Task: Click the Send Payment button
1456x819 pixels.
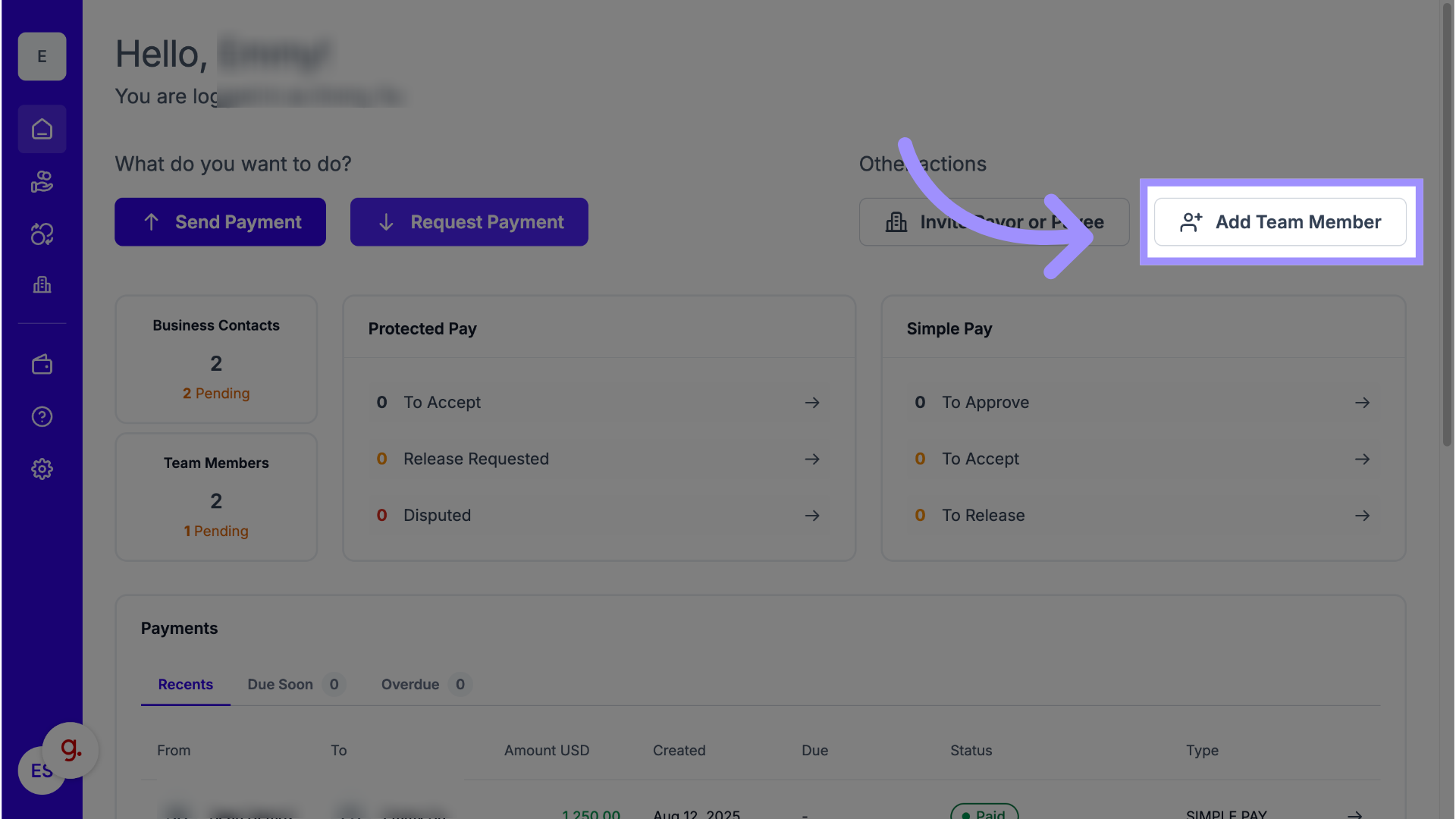Action: coord(220,222)
